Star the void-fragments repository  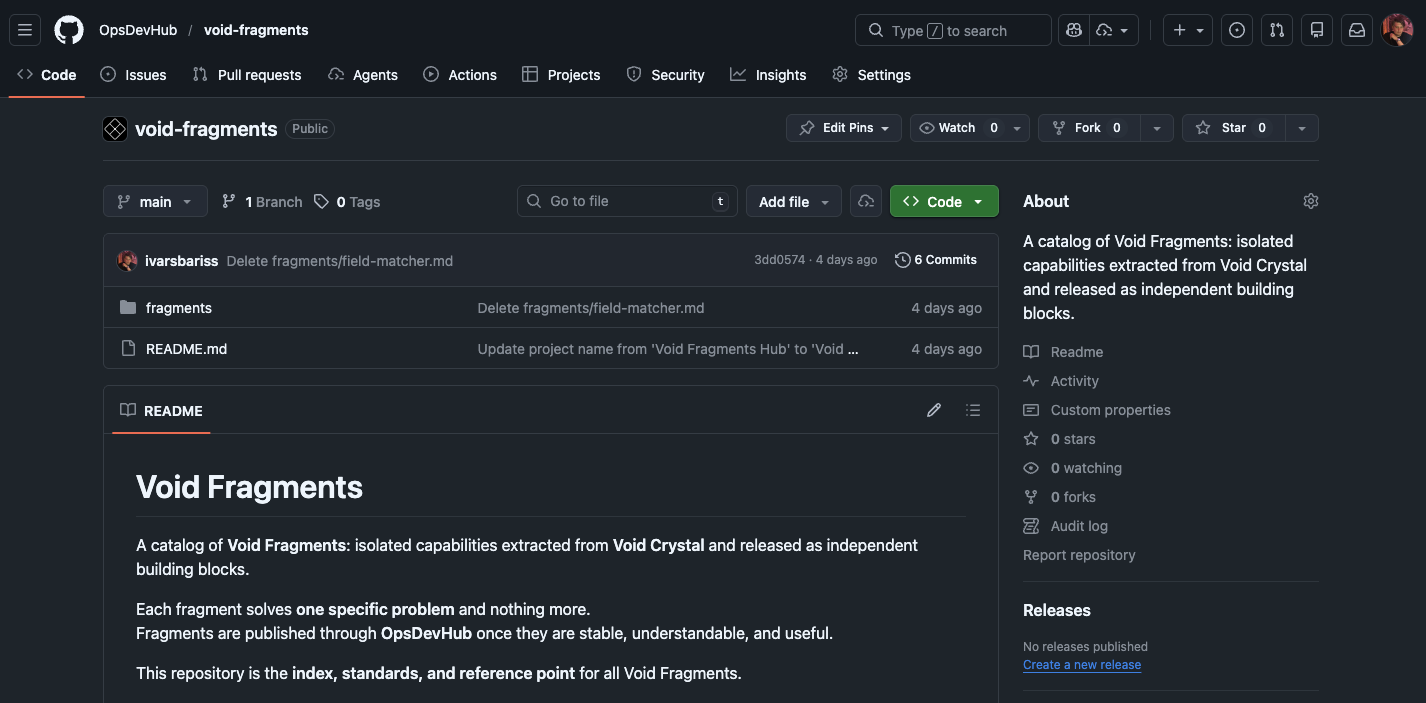coord(1234,128)
